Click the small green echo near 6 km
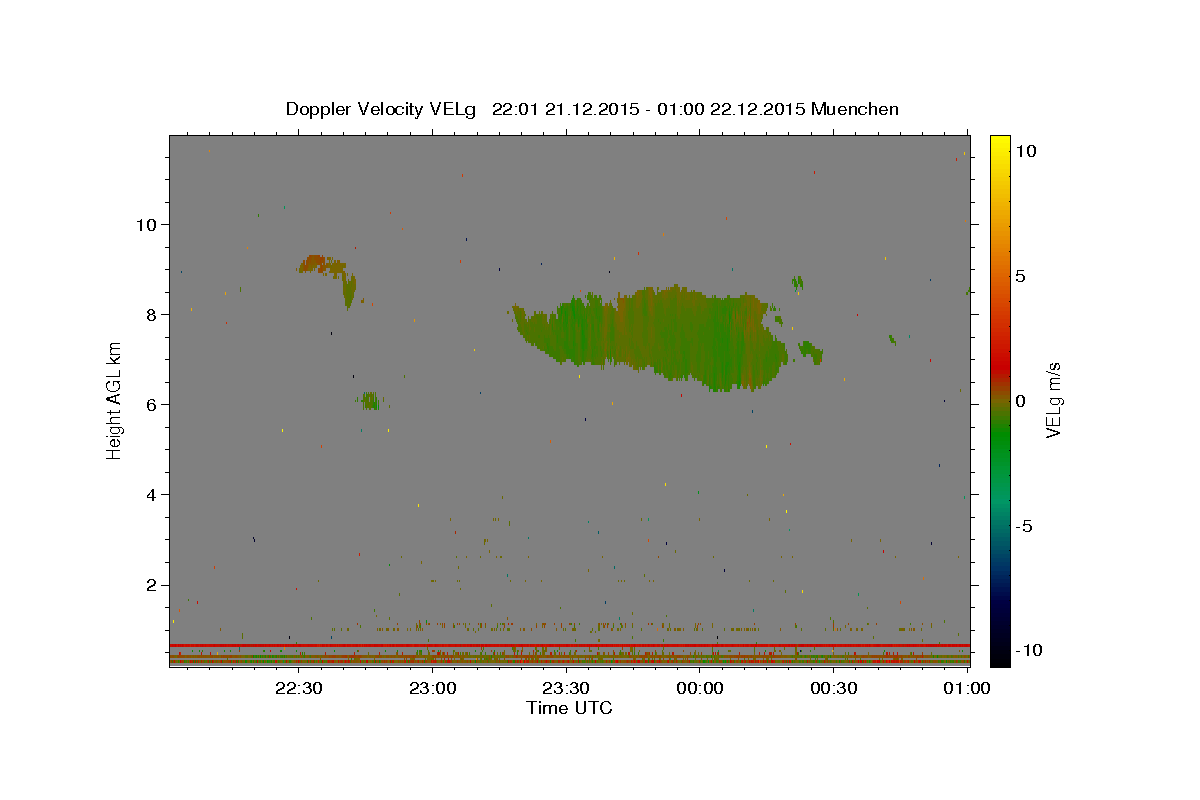The image size is (1200, 800). click(371, 400)
